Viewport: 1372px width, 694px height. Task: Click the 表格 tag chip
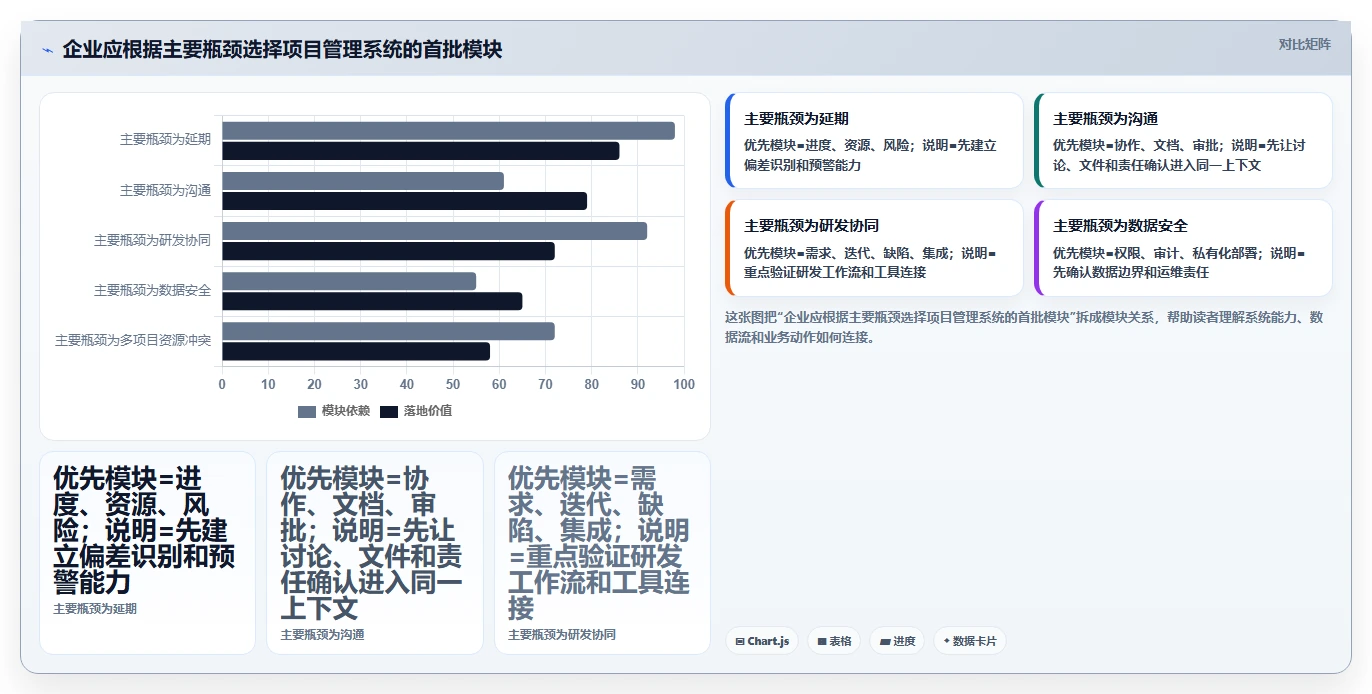(834, 641)
